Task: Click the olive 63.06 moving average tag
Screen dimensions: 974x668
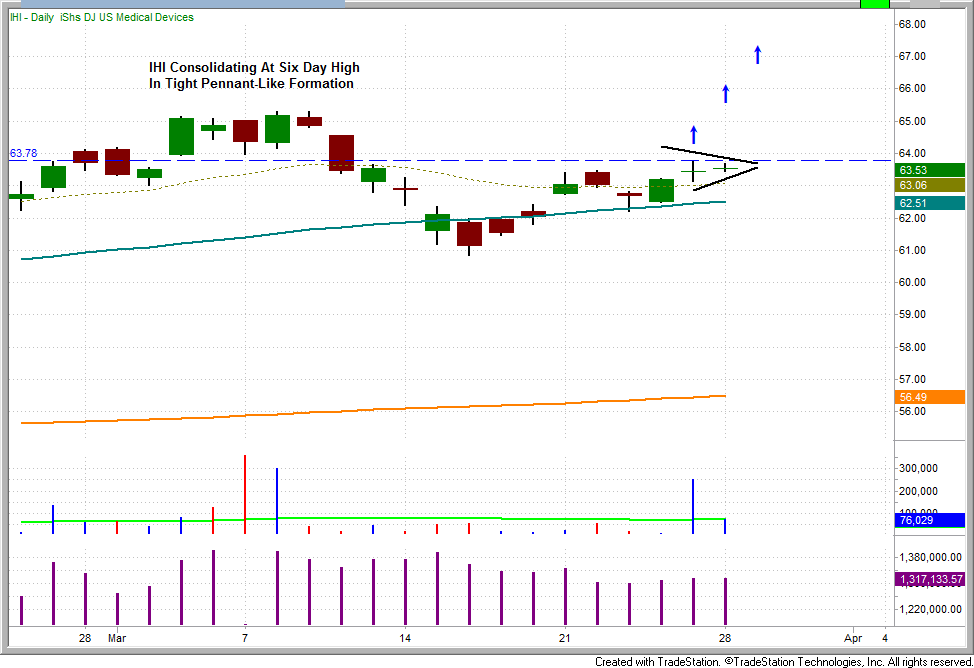Action: (929, 185)
